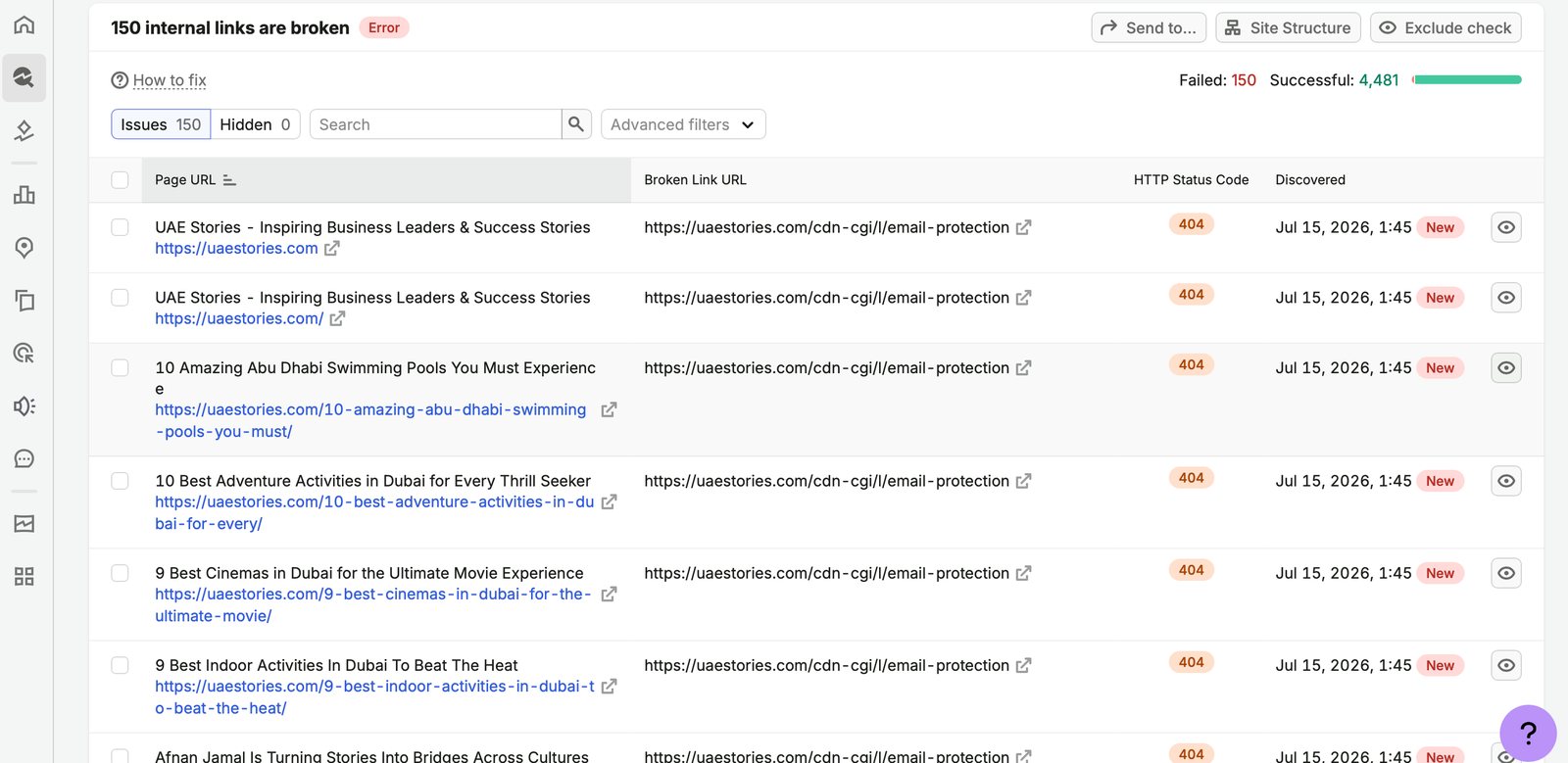Click the Exclude check button
This screenshot has height=763, width=1568.
(x=1445, y=27)
